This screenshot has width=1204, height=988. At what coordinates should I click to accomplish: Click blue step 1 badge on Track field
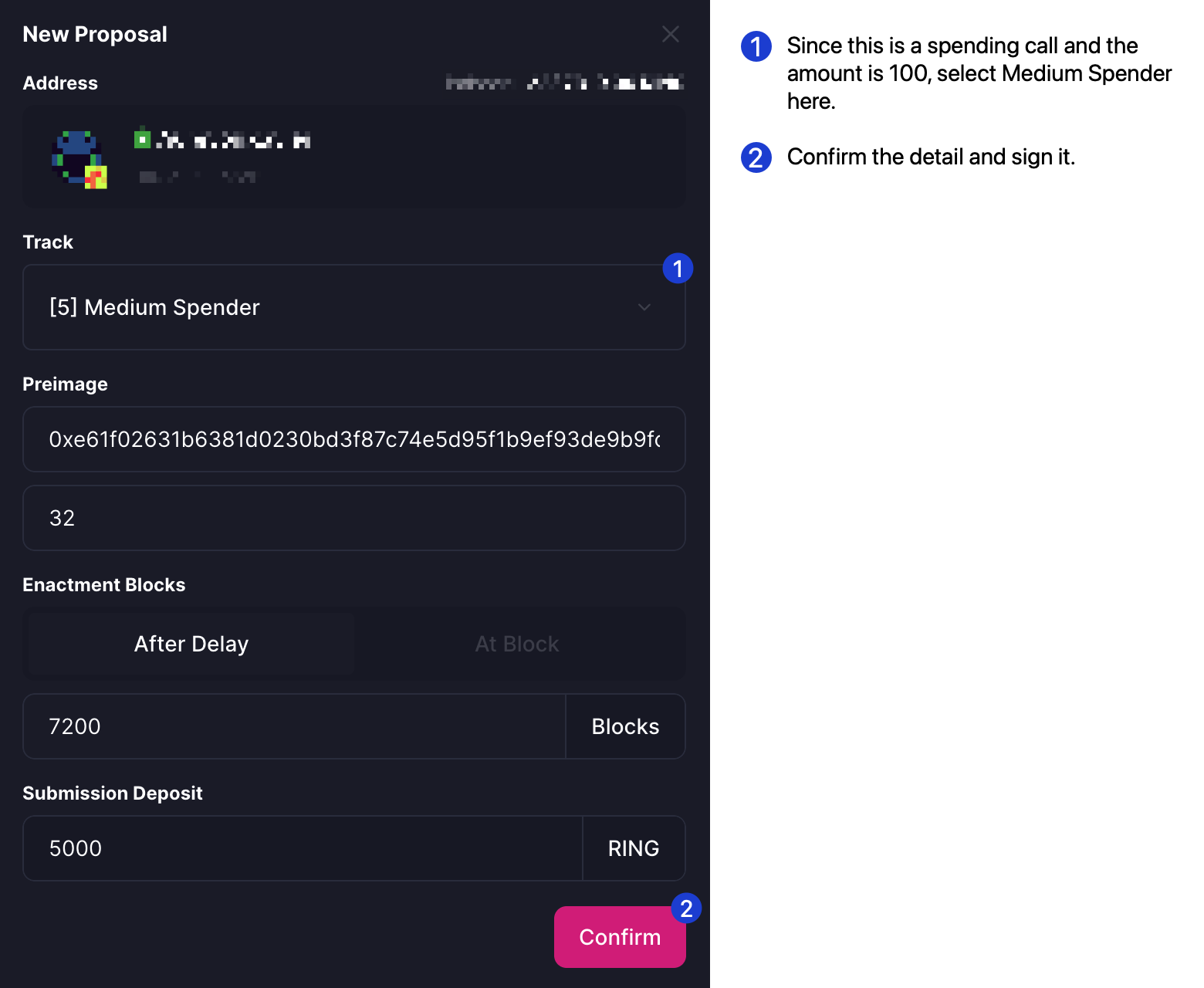click(x=678, y=269)
